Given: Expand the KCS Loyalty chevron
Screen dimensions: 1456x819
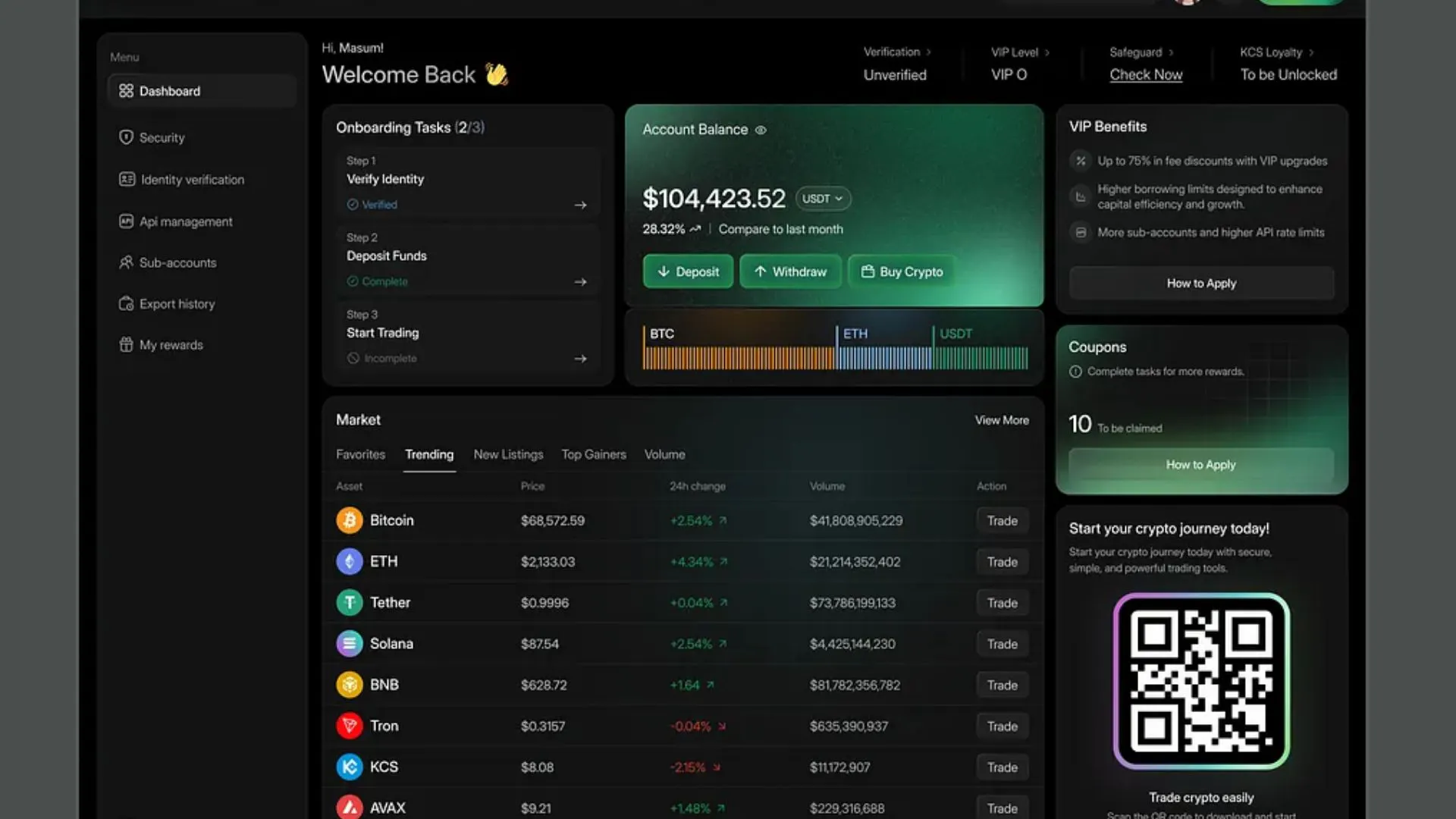Looking at the screenshot, I should pos(1311,52).
